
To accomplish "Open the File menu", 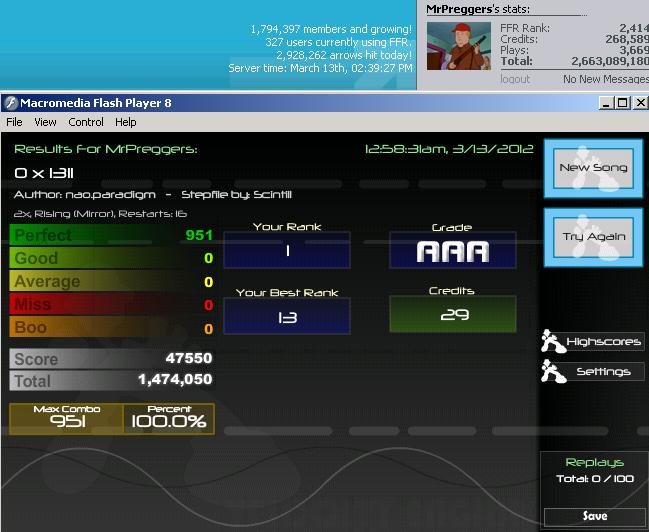I will click(x=14, y=122).
